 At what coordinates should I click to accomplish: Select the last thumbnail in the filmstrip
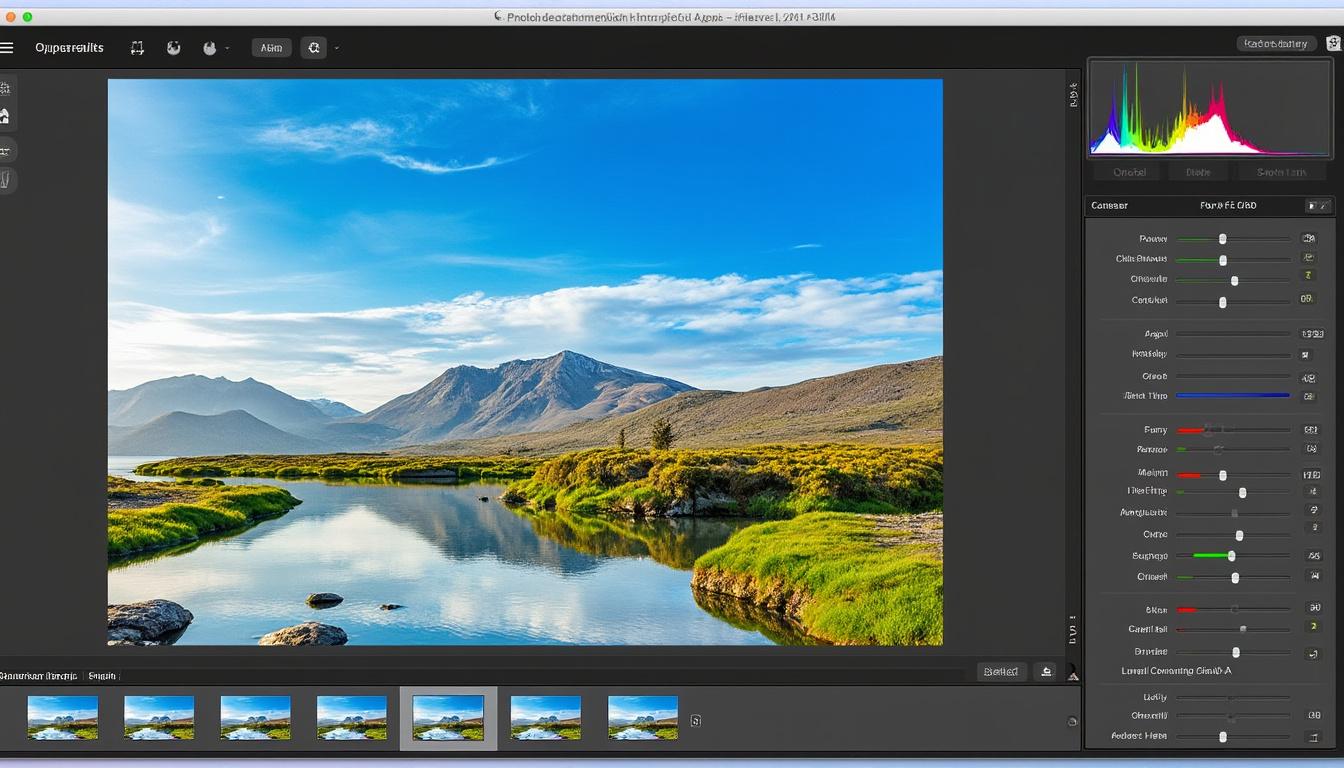[641, 717]
